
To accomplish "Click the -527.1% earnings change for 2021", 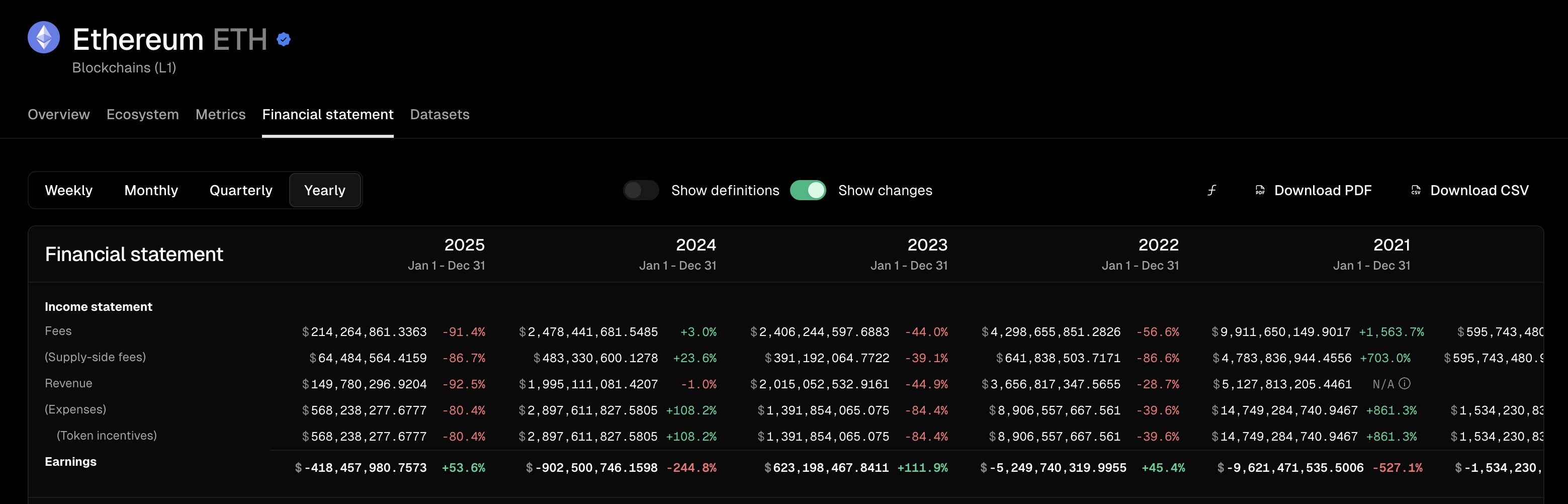I will click(x=1398, y=467).
